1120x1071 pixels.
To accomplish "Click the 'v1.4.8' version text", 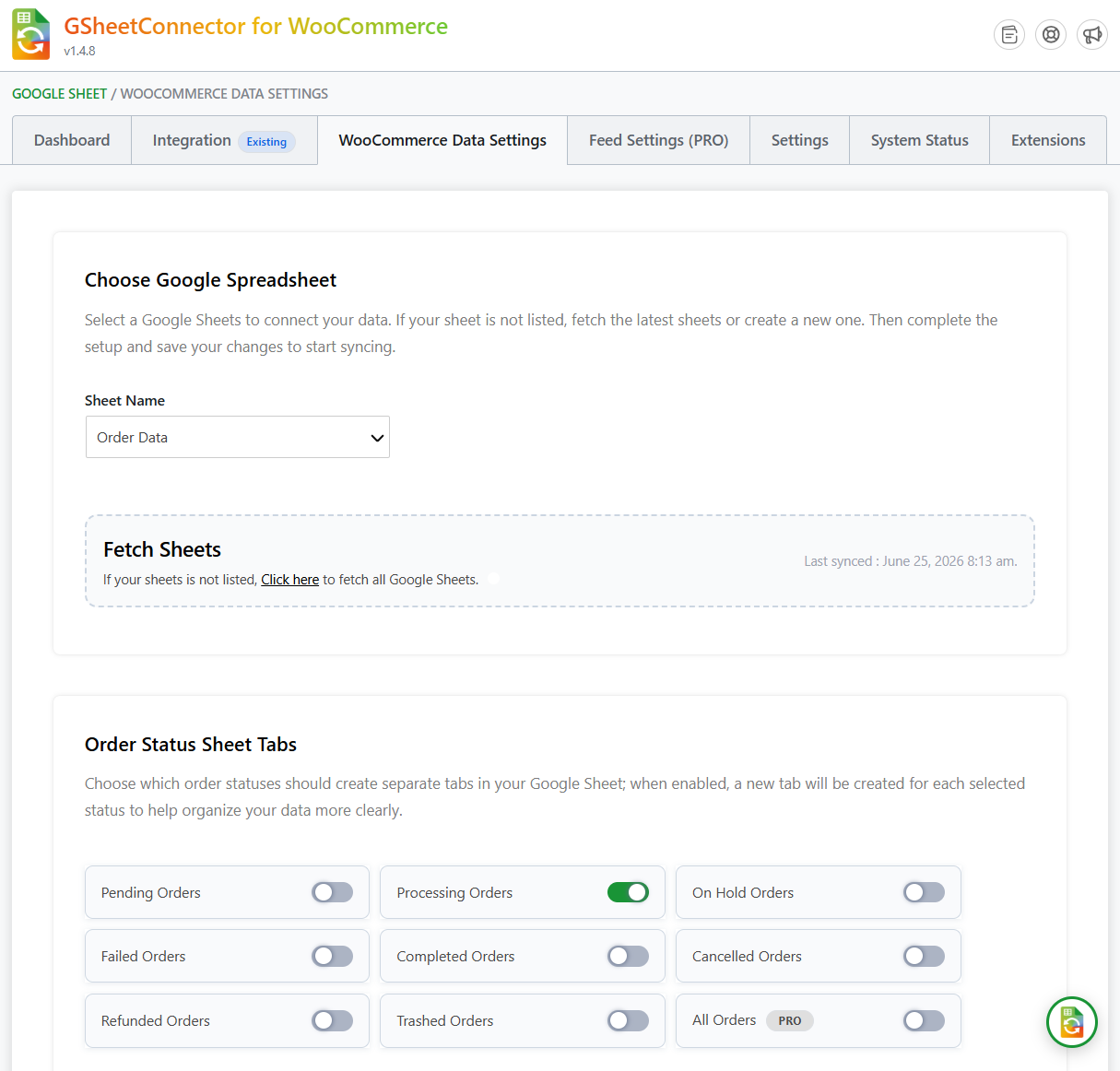I will click(79, 51).
